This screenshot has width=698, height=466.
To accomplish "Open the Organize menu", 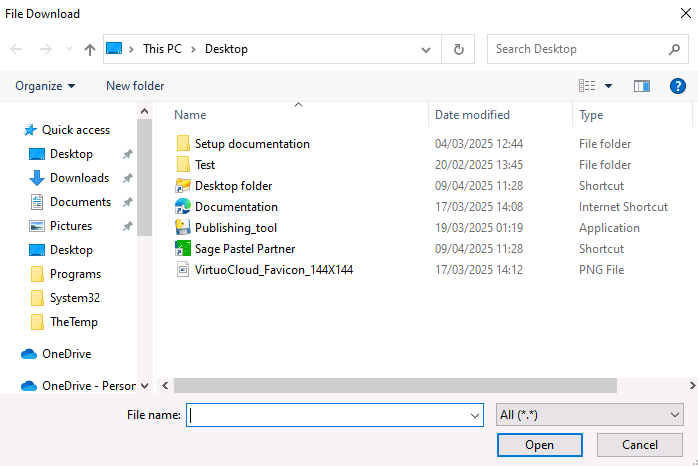I will coord(45,86).
